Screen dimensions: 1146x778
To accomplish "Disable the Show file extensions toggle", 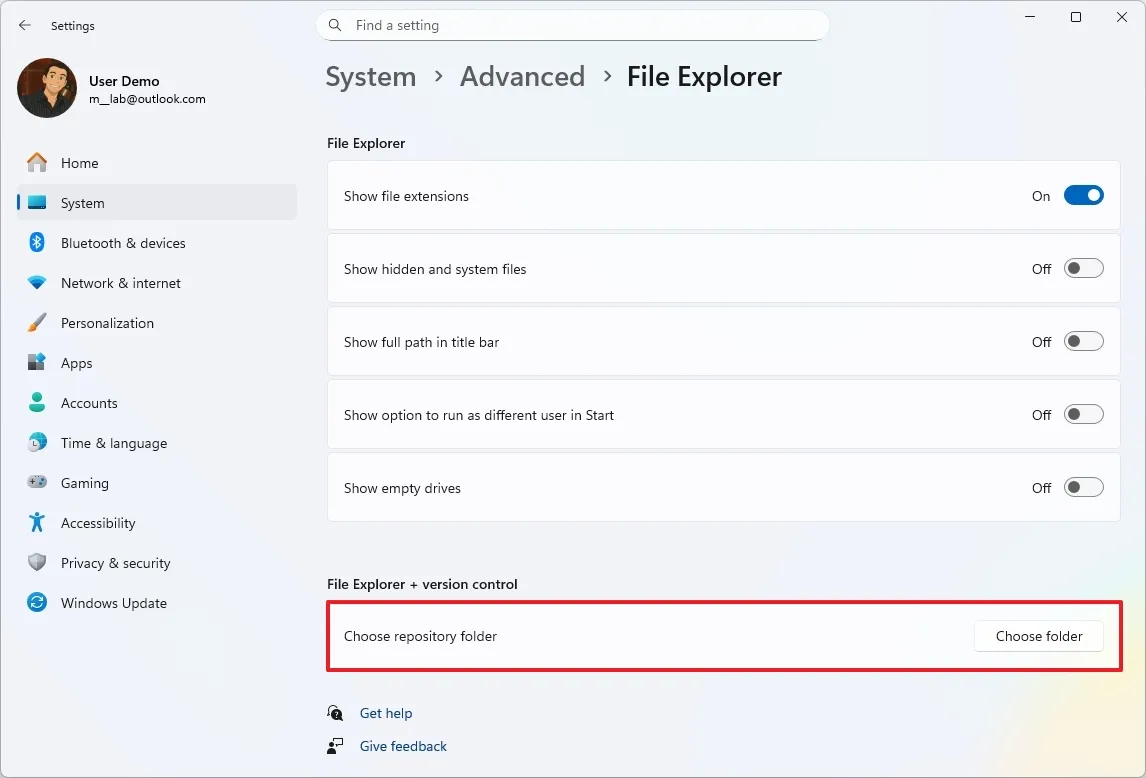I will click(1084, 195).
